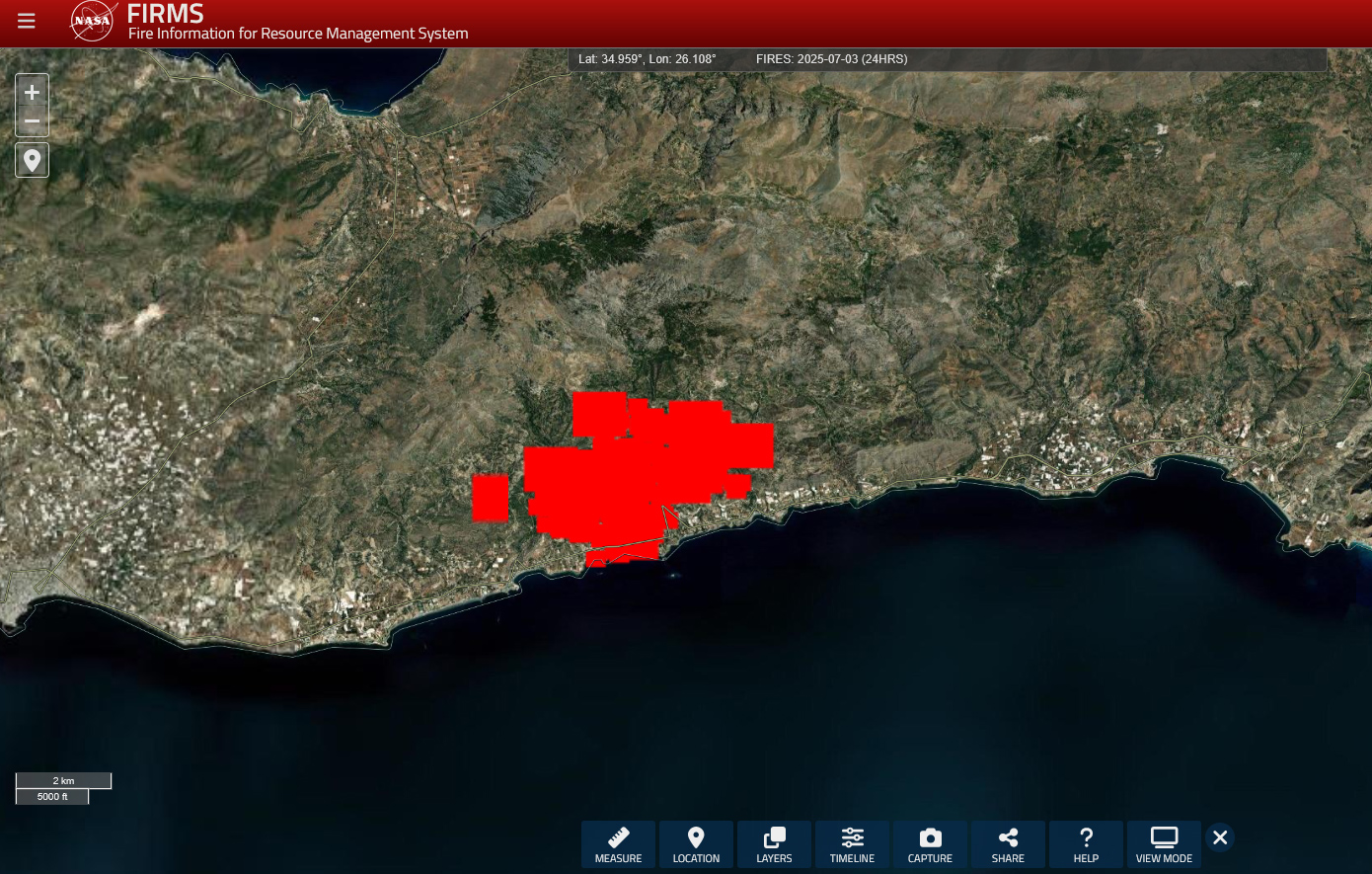This screenshot has width=1372, height=874.
Task: Open the hamburger main menu
Action: [x=27, y=21]
